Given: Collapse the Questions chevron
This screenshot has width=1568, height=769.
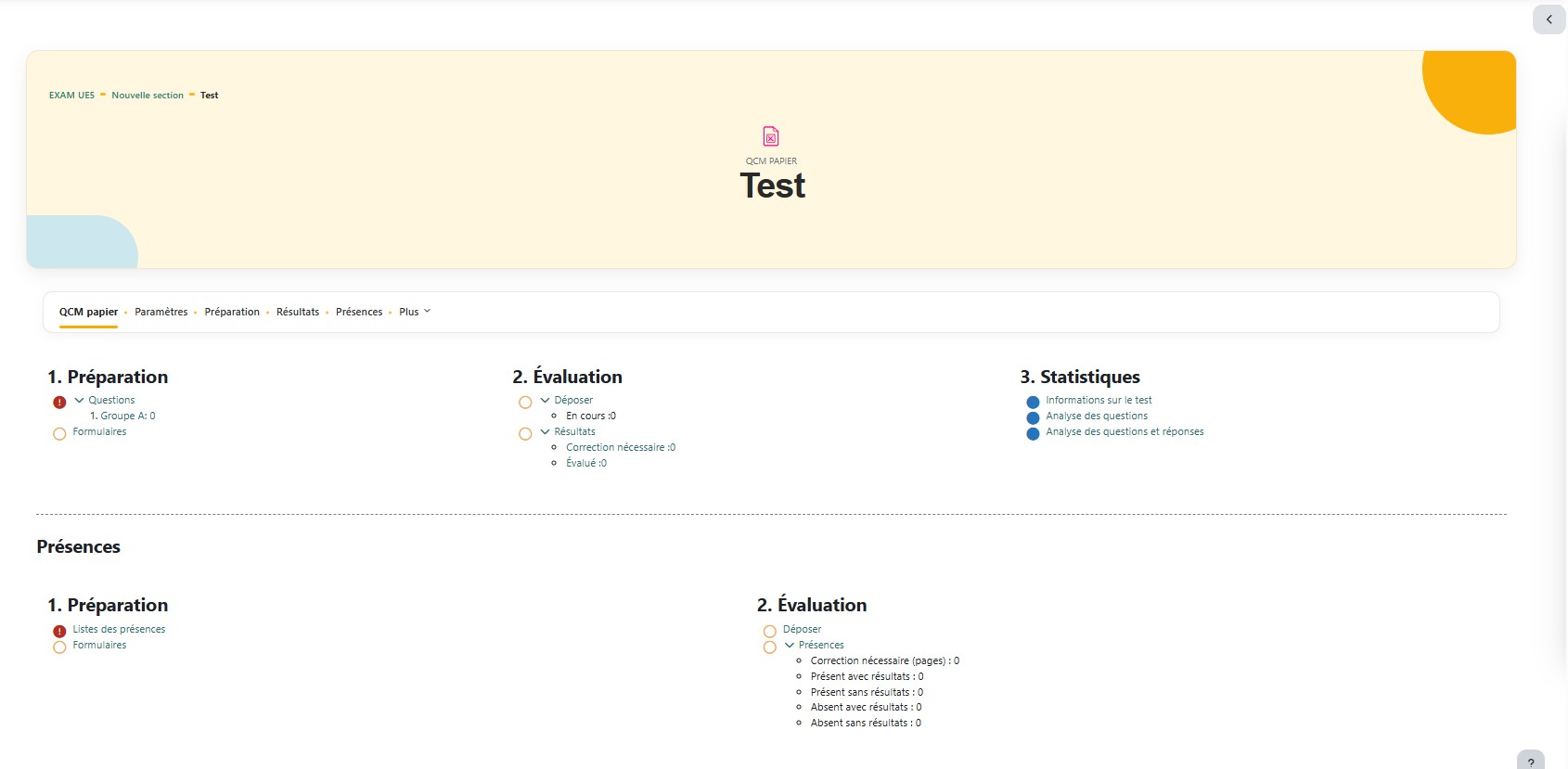Looking at the screenshot, I should click(x=79, y=401).
